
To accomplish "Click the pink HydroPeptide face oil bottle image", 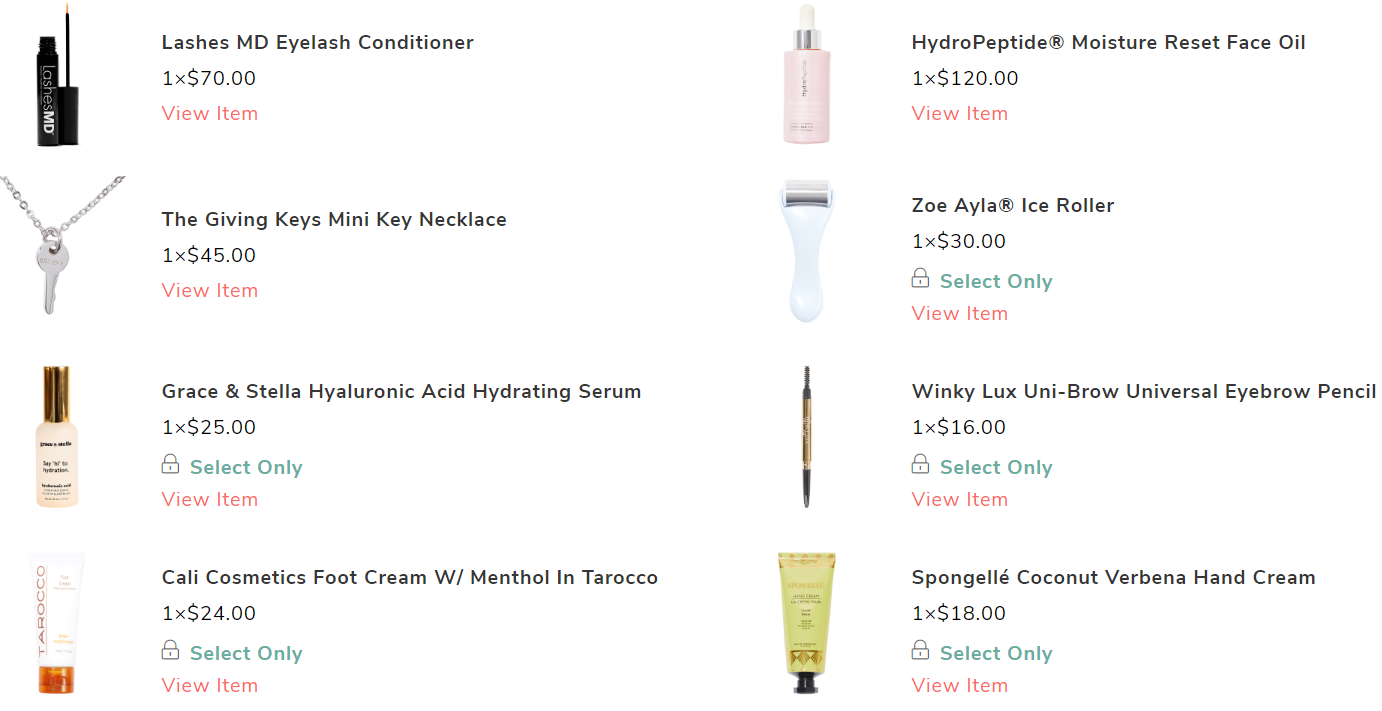I will [806, 76].
